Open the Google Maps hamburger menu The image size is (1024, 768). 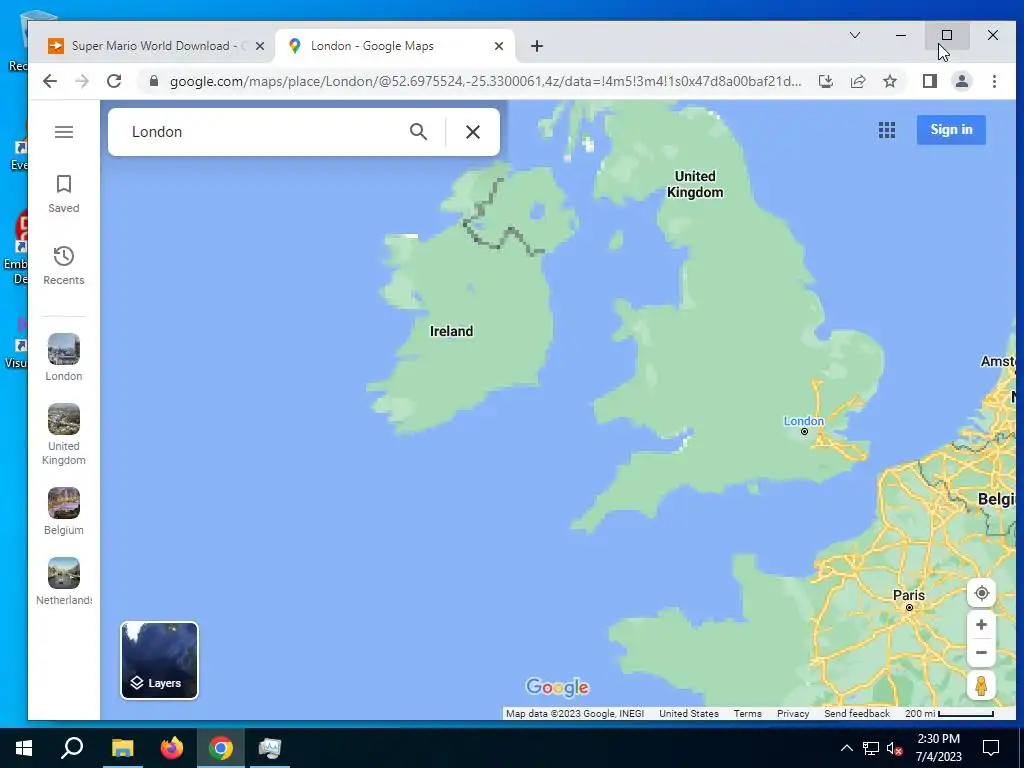click(63, 132)
